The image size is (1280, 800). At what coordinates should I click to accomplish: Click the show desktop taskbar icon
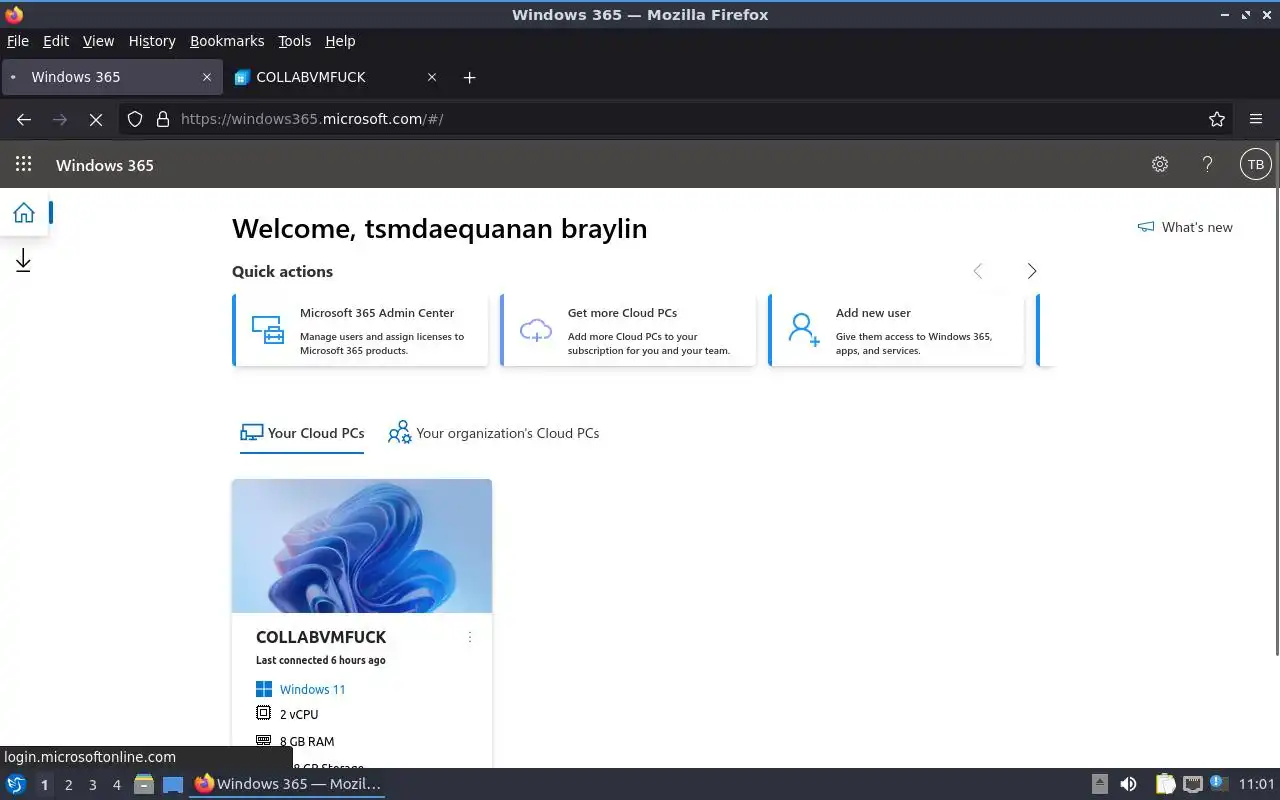coord(173,784)
